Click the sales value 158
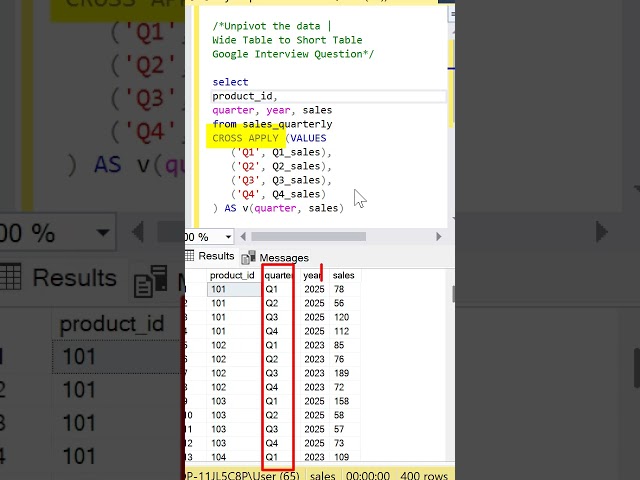The image size is (640, 480). (x=341, y=401)
